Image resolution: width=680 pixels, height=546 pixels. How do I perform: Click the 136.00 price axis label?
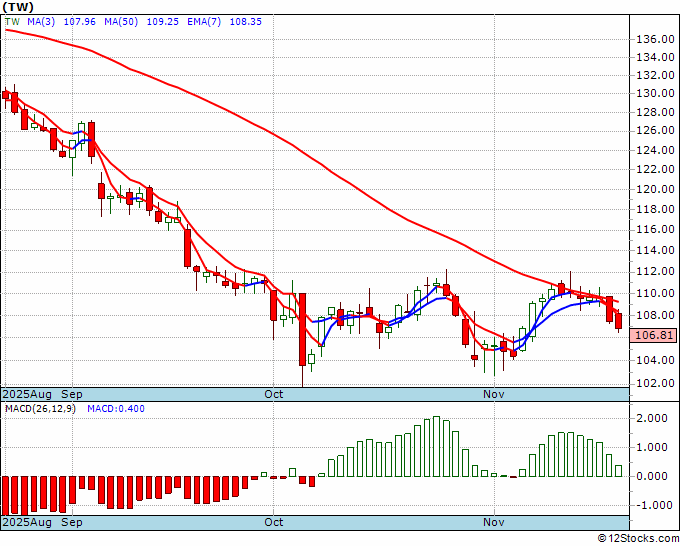655,39
